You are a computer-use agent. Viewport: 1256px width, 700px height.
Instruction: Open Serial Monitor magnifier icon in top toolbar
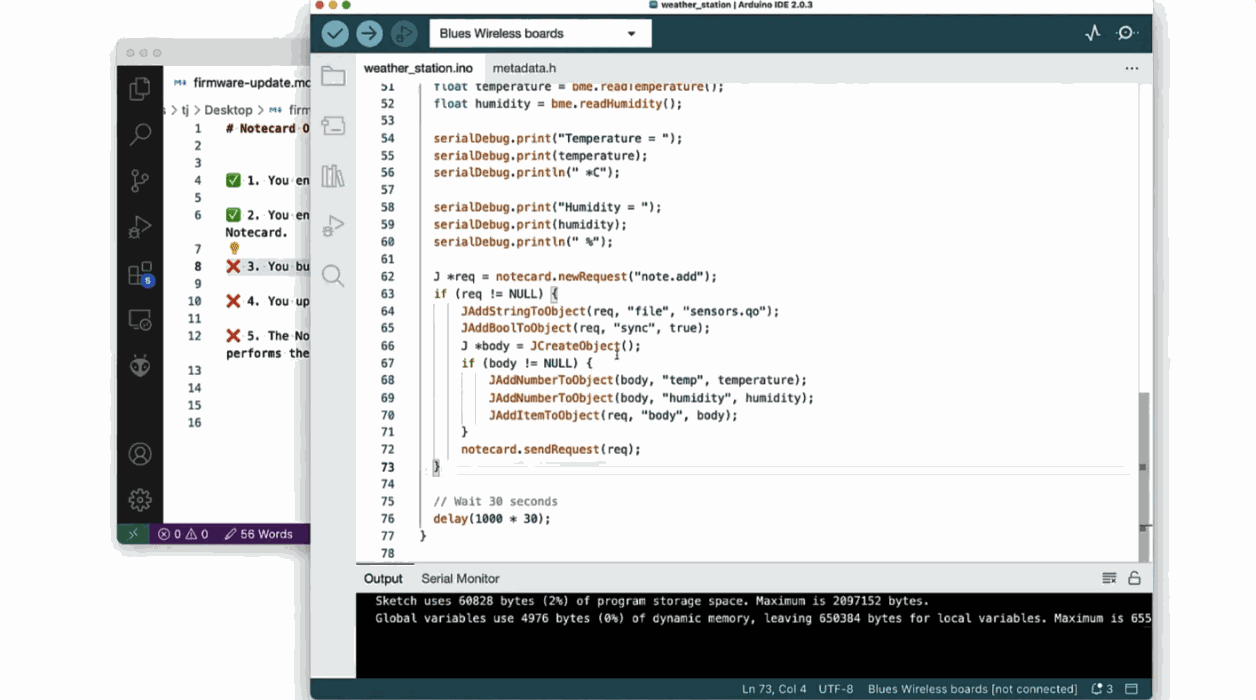coord(1127,33)
